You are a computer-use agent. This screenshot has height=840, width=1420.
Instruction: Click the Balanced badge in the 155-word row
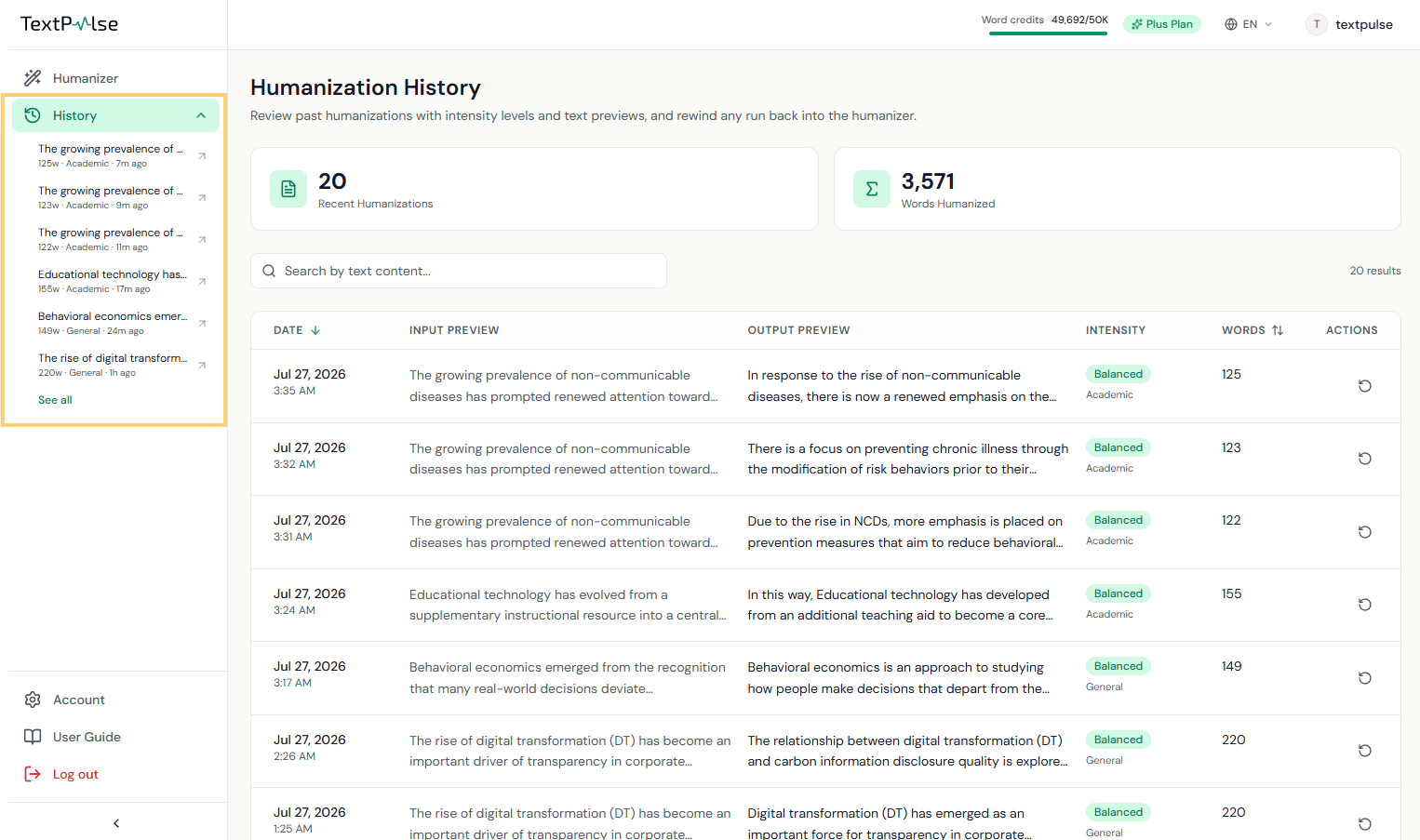(x=1119, y=593)
